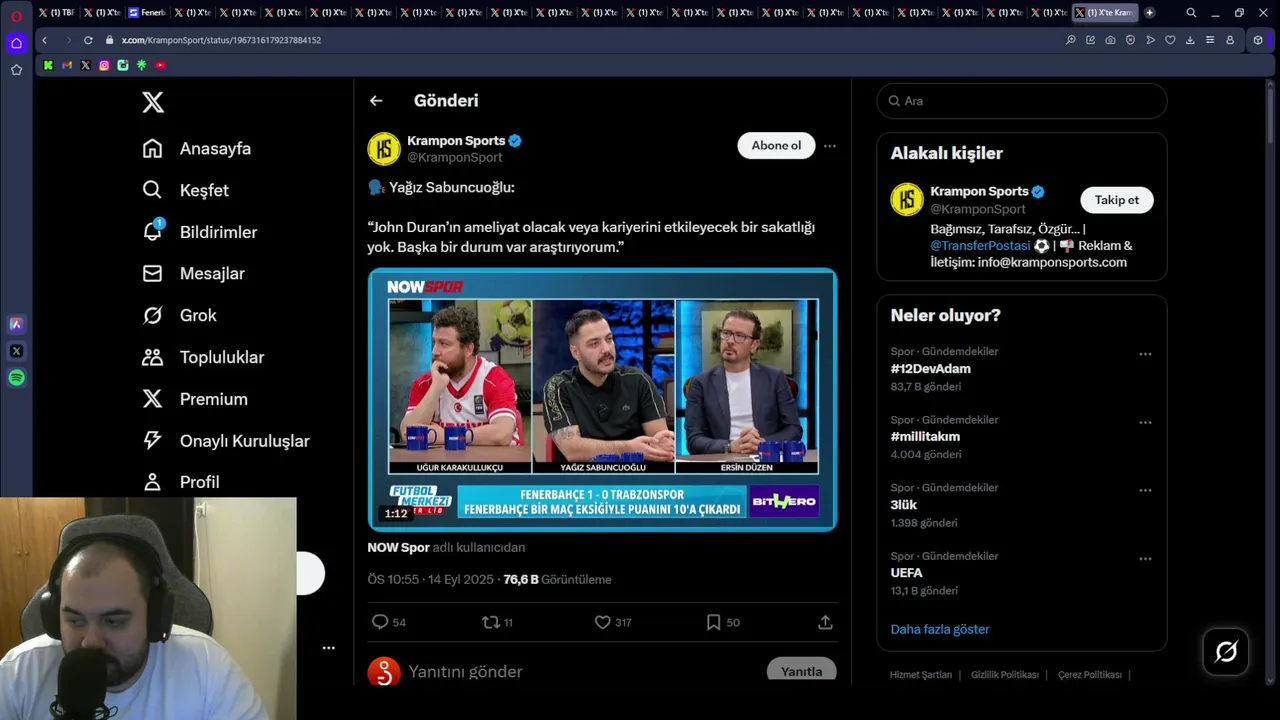Bookmark the Krampon Sports post
Image resolution: width=1280 pixels, height=720 pixels.
[713, 622]
